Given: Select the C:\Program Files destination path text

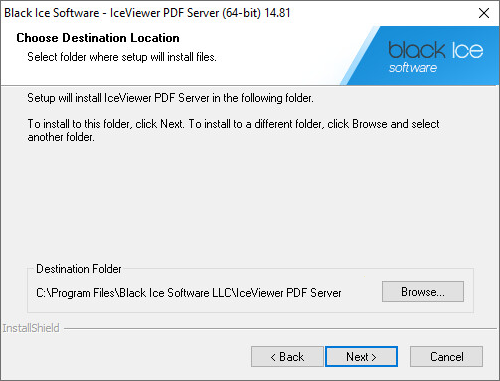Looking at the screenshot, I should pos(189,293).
